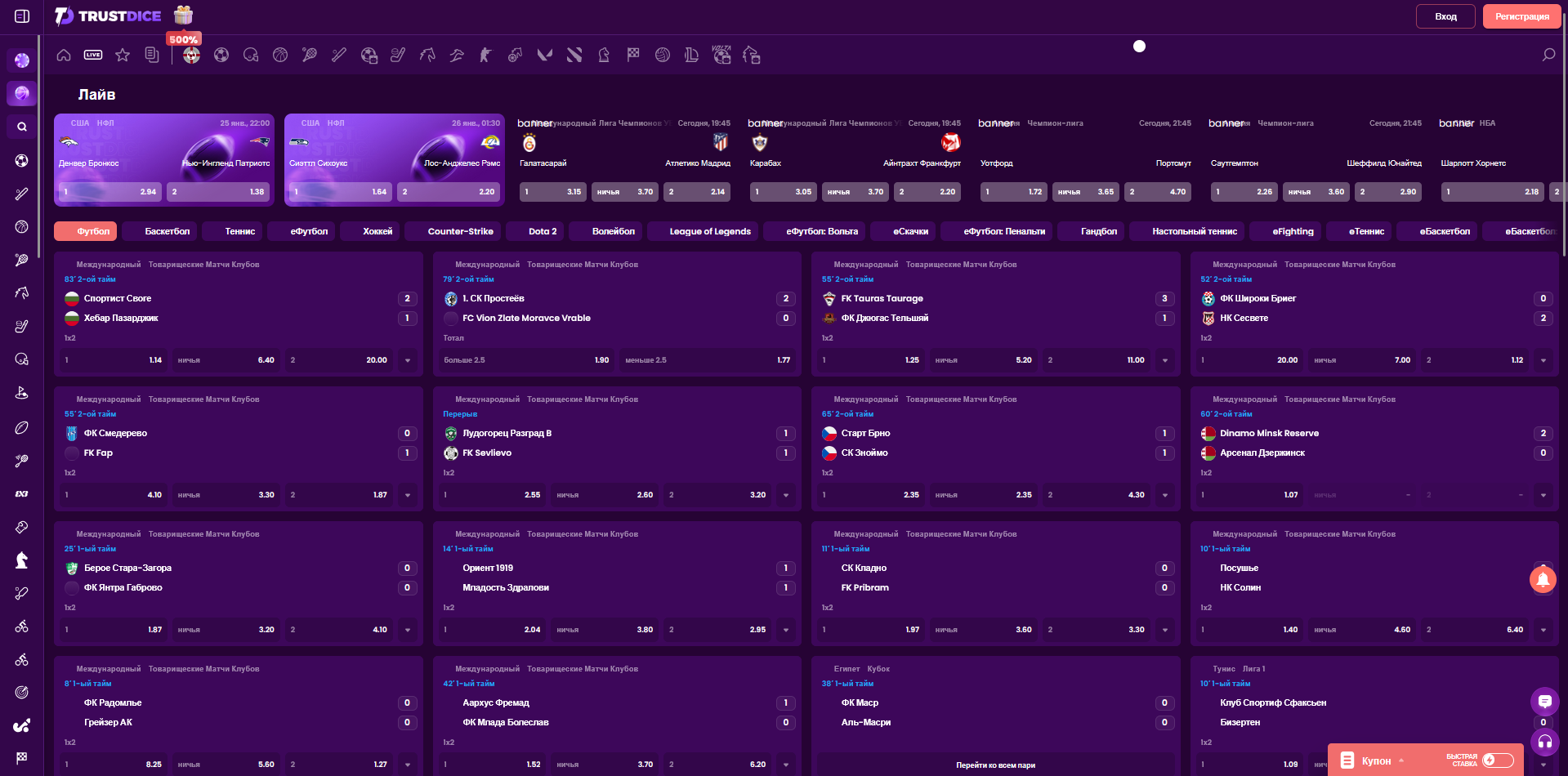
Task: Open favorites via the star icon
Action: (x=123, y=55)
